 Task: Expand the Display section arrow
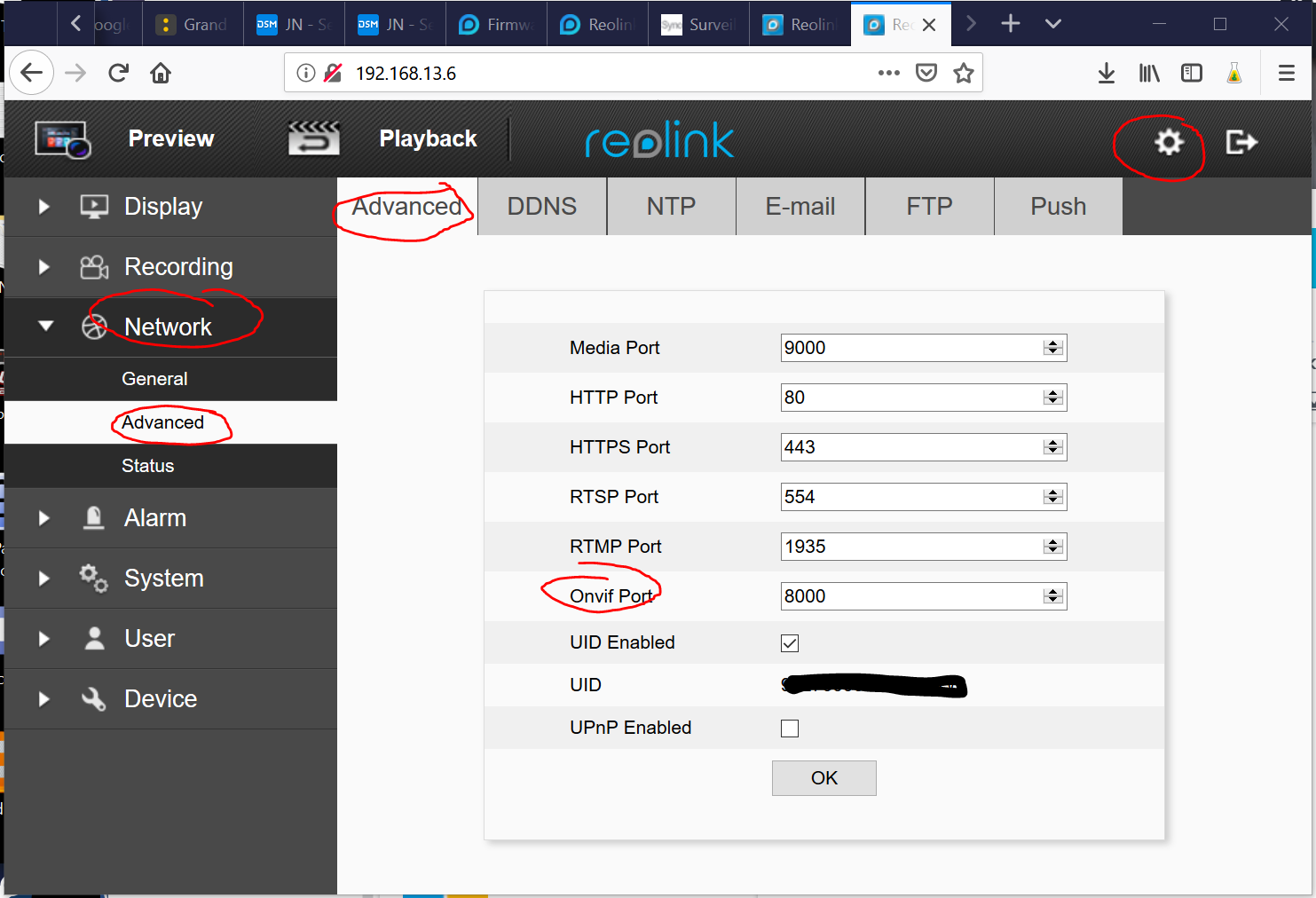click(x=43, y=207)
